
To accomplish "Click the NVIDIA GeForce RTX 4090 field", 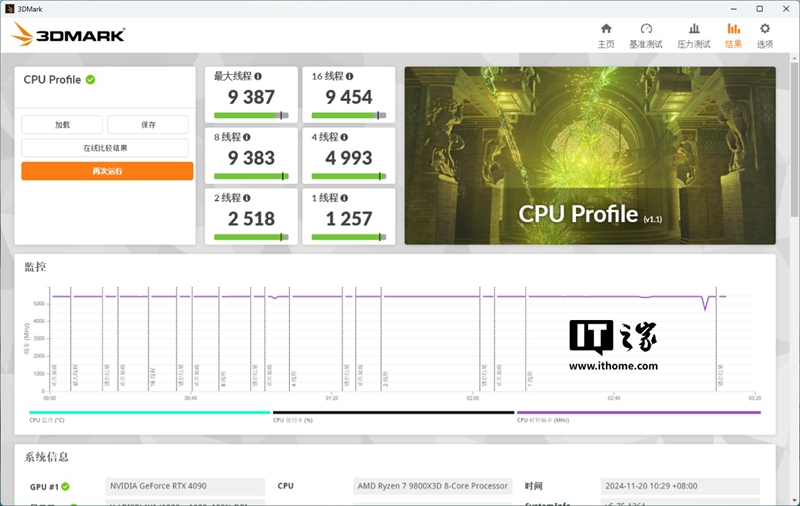I will click(x=185, y=486).
